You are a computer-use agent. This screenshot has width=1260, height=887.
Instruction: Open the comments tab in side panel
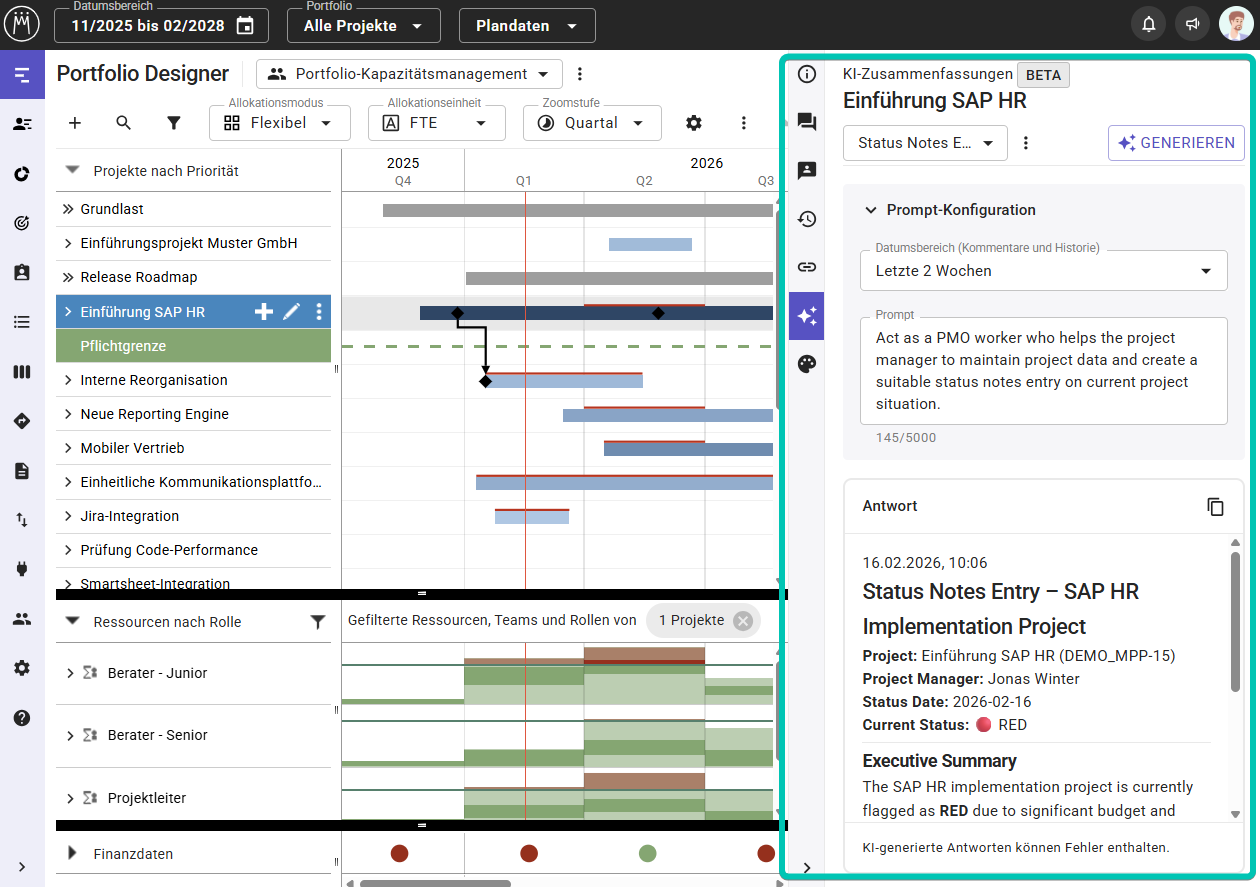807,122
